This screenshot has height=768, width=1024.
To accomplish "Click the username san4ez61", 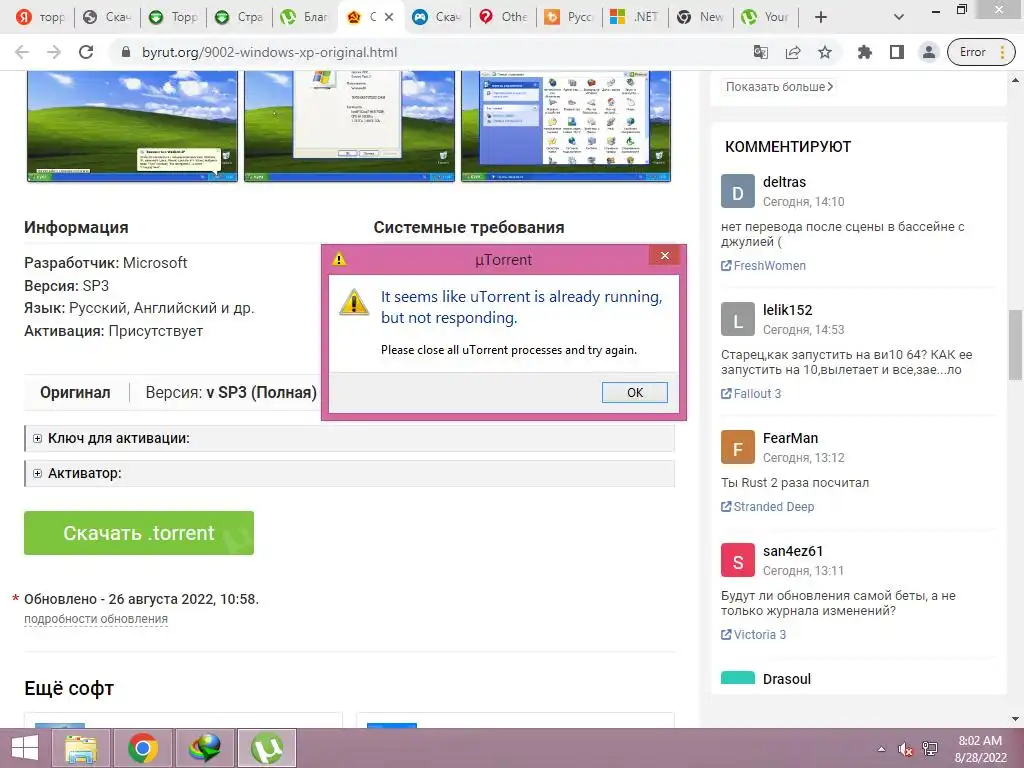I will coord(793,551).
